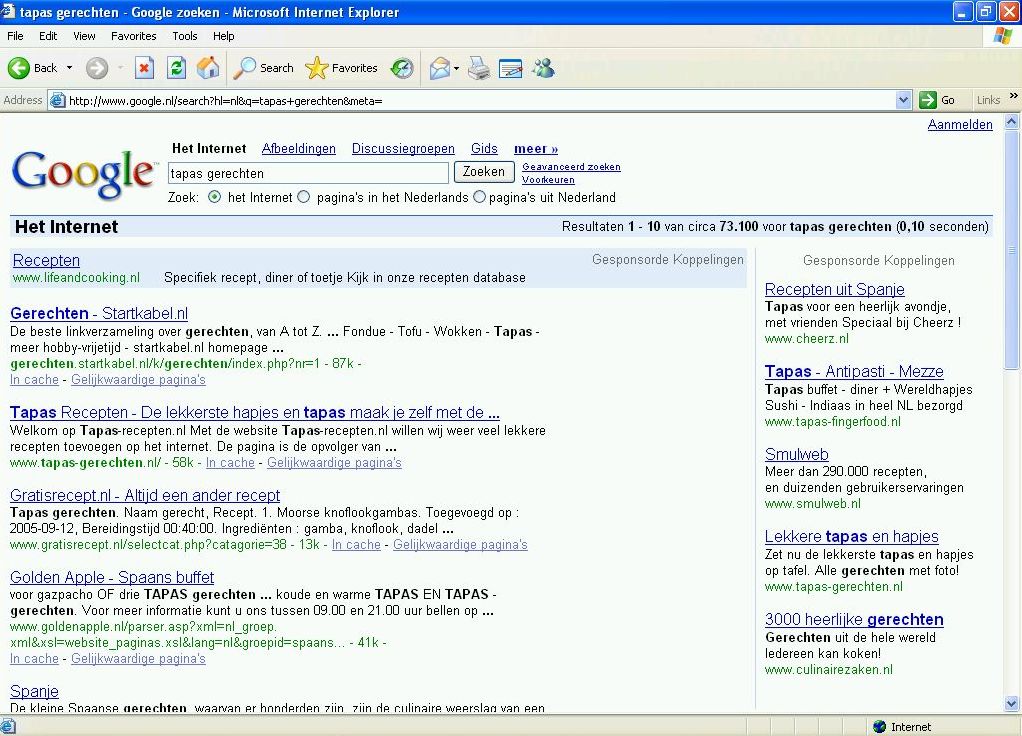The image size is (1022, 736).
Task: Open the Back history dropdown arrow
Action: coord(69,68)
